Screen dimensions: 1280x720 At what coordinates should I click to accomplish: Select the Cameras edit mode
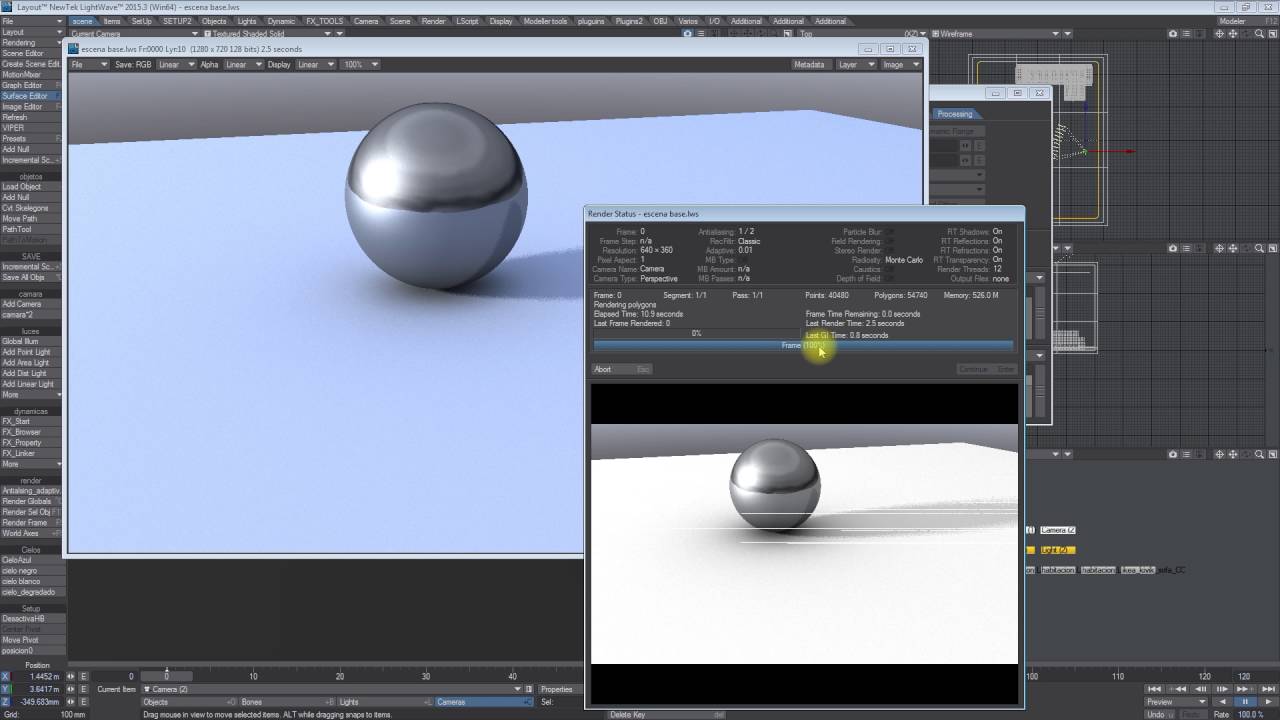pyautogui.click(x=482, y=702)
